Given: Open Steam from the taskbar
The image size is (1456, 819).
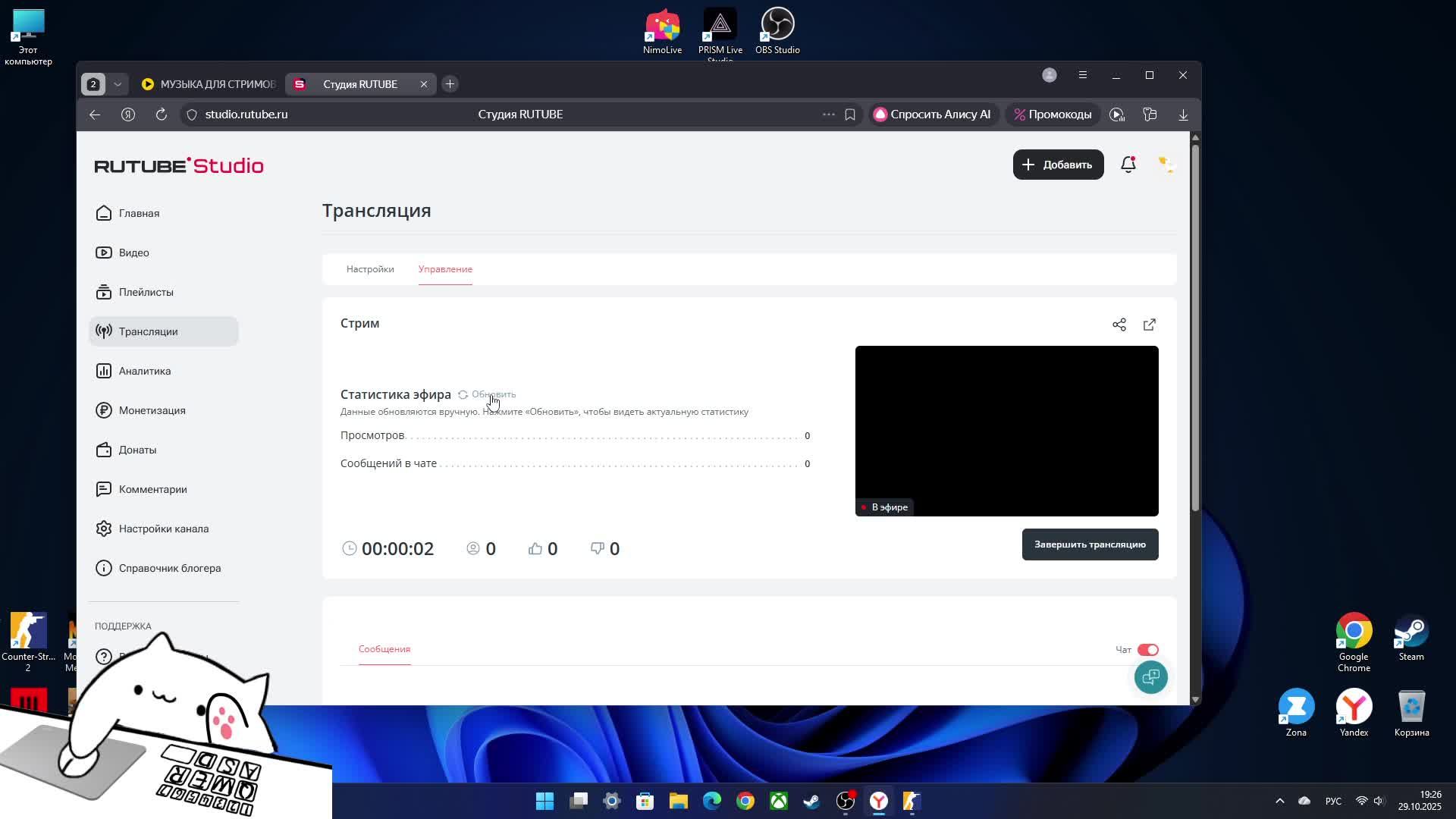Looking at the screenshot, I should click(811, 801).
